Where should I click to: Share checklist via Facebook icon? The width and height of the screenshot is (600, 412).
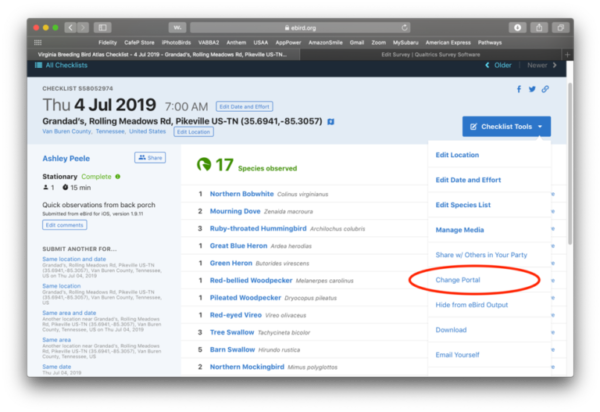point(520,89)
